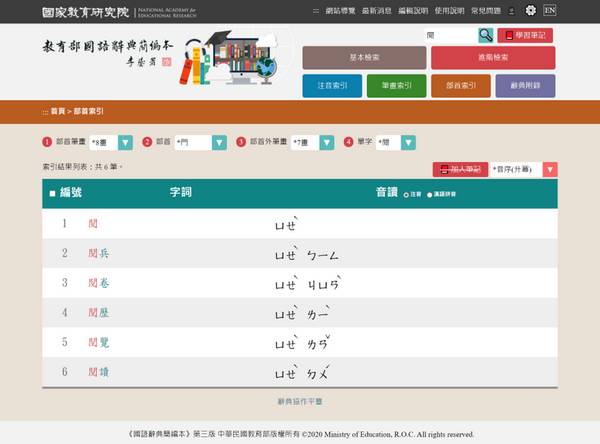This screenshot has height=444, width=600.
Task: Click the red sort dropdown arrow
Action: (x=550, y=169)
